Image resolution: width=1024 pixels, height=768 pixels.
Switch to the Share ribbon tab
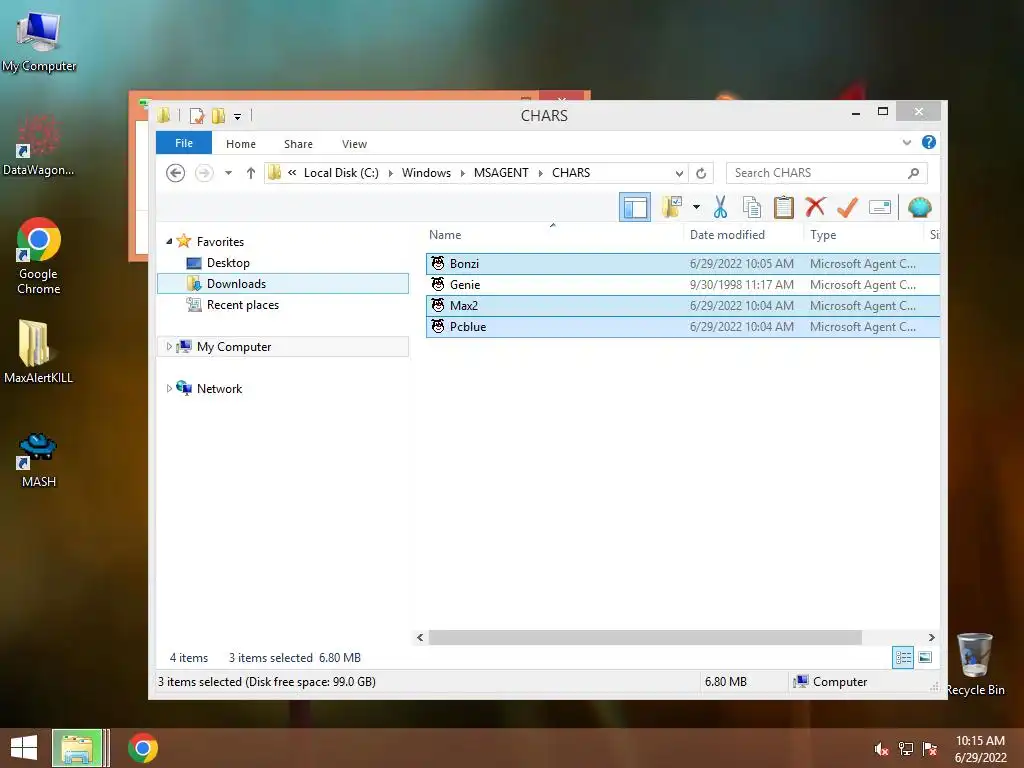pos(298,144)
